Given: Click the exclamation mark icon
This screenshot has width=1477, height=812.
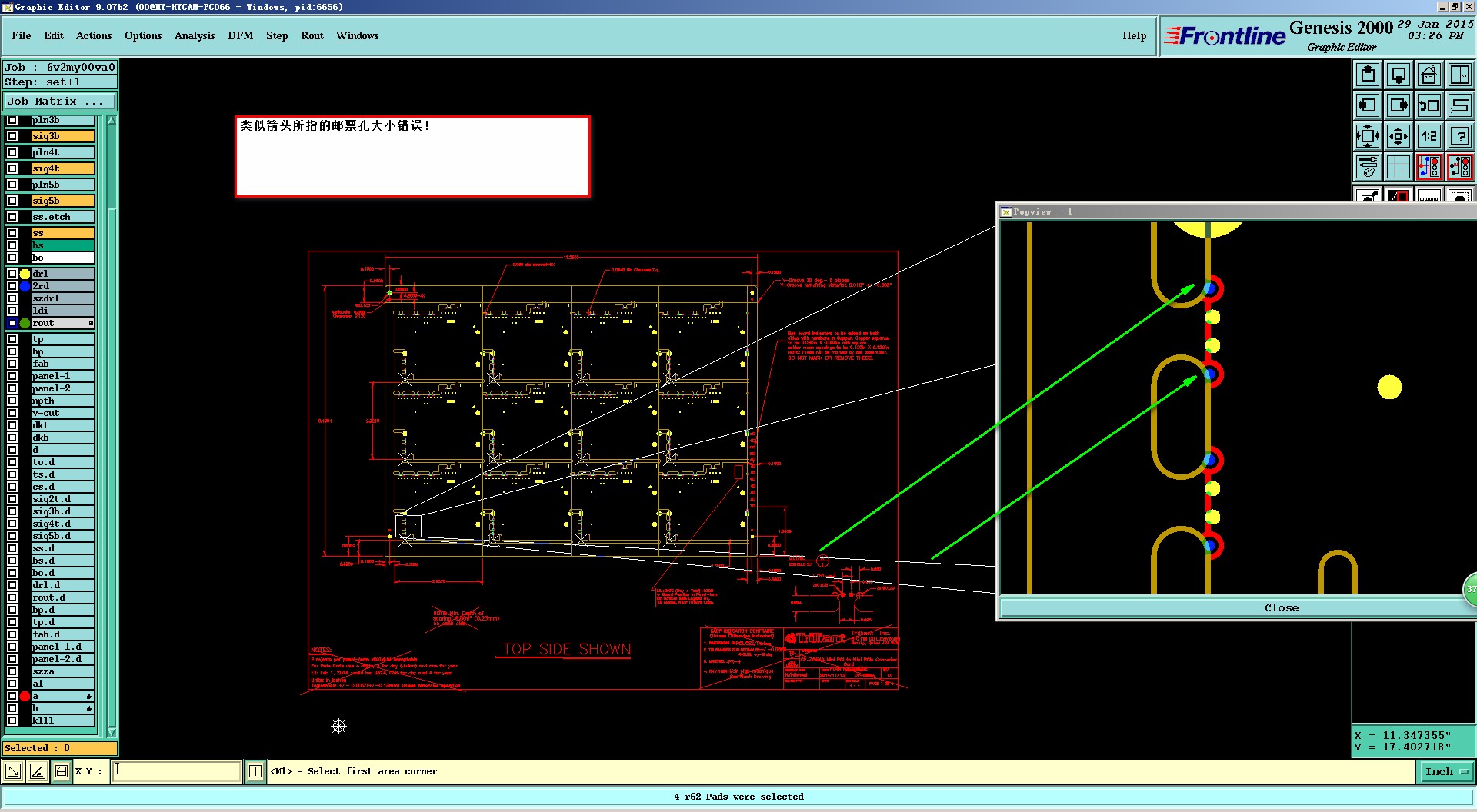Looking at the screenshot, I should point(255,771).
